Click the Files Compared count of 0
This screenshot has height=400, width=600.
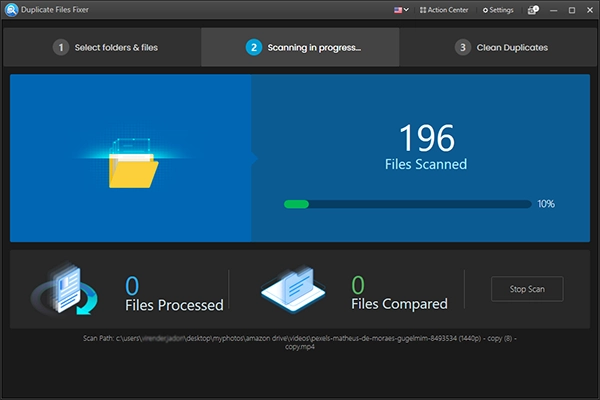point(358,285)
